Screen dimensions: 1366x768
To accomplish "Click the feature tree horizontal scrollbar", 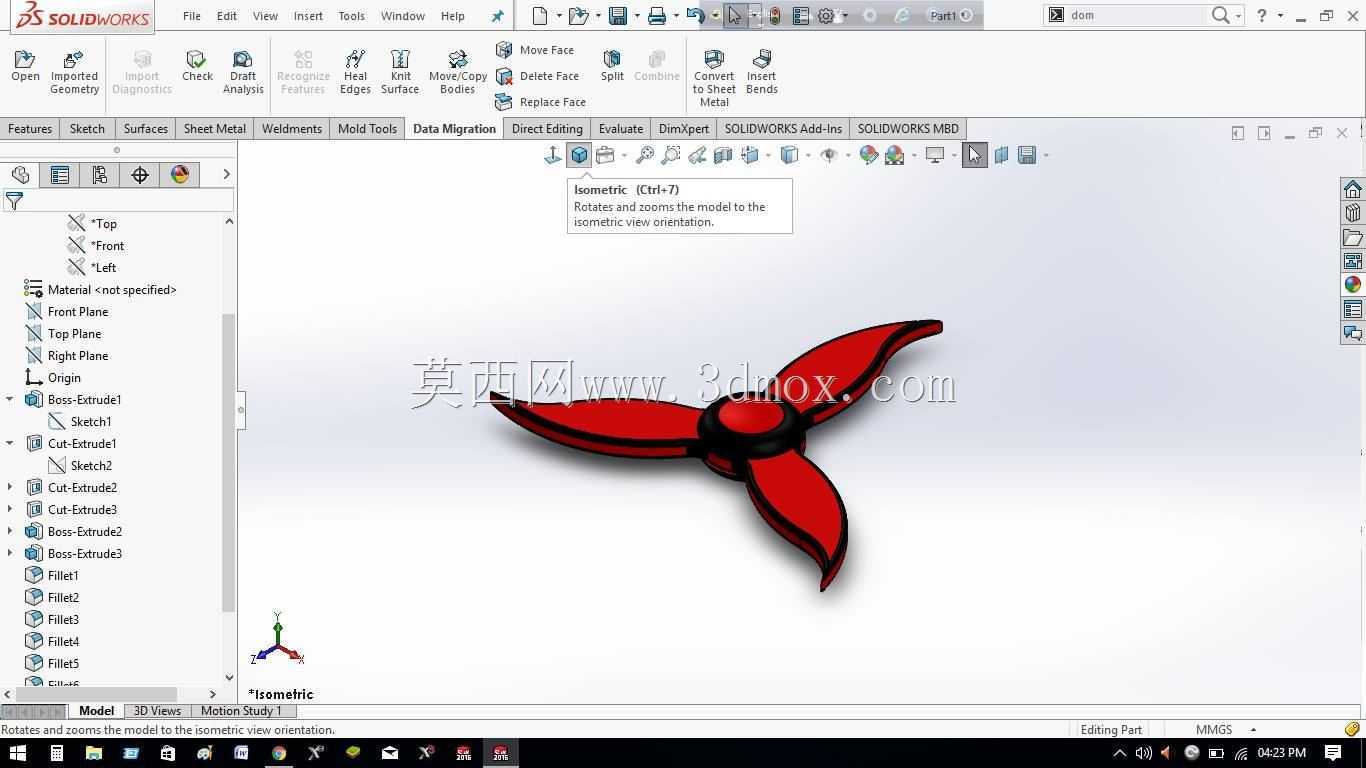I will [96, 694].
